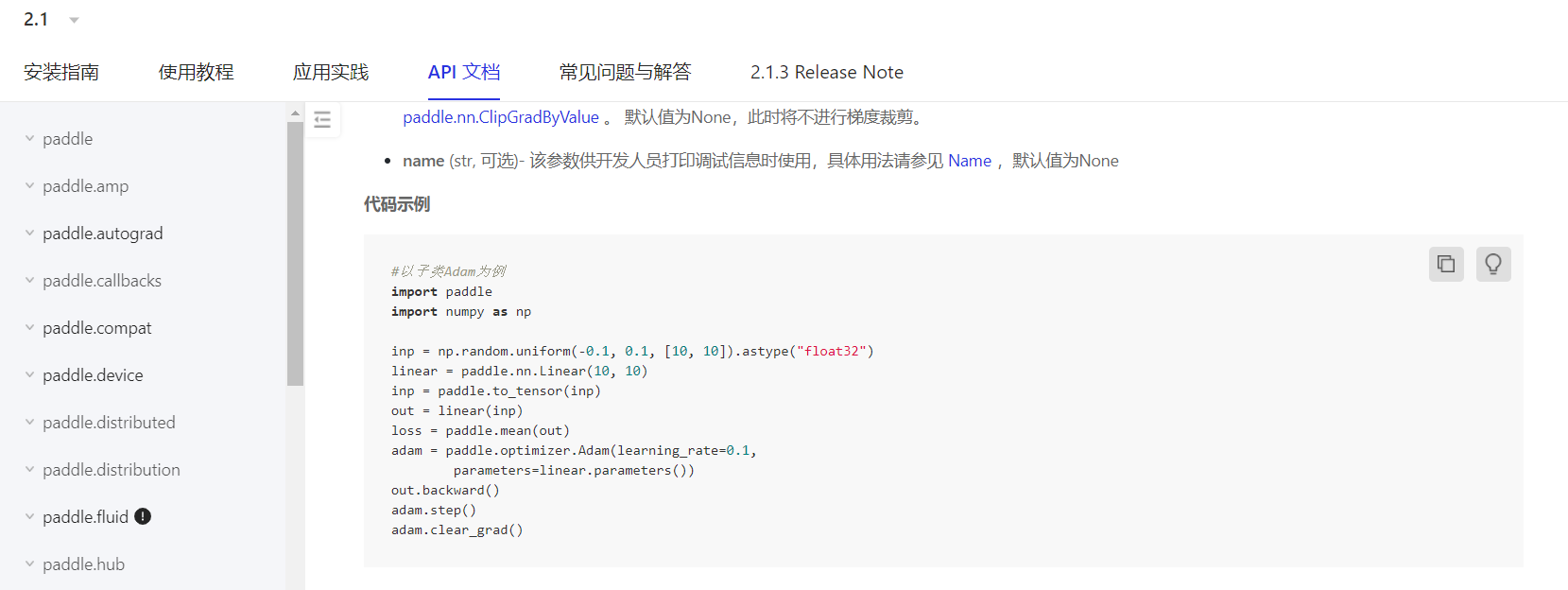The height and width of the screenshot is (590, 1568).
Task: Open the 常见问题与解答 tab
Action: [x=624, y=72]
